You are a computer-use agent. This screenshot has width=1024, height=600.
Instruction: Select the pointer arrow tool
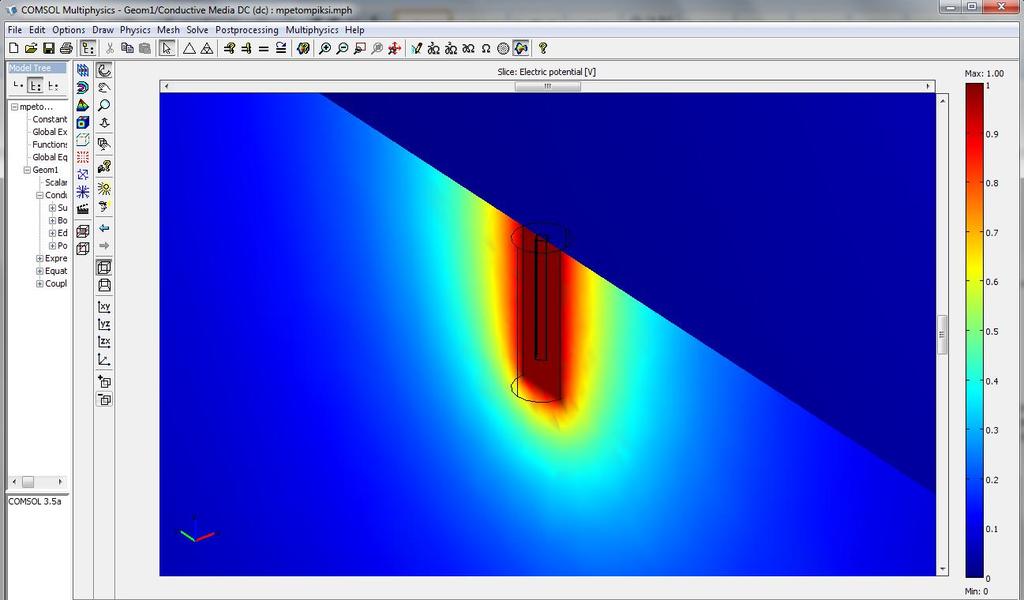pos(167,48)
